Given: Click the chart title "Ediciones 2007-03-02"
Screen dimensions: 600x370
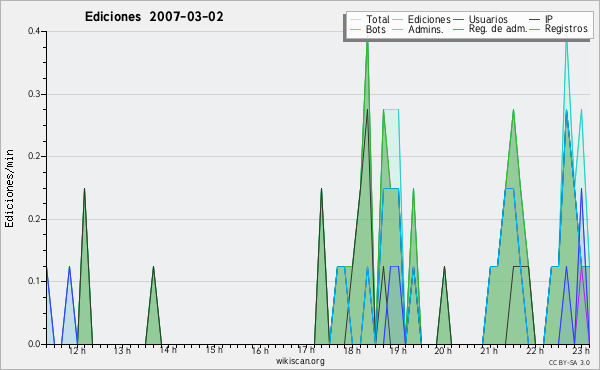Looking at the screenshot, I should (x=154, y=17).
